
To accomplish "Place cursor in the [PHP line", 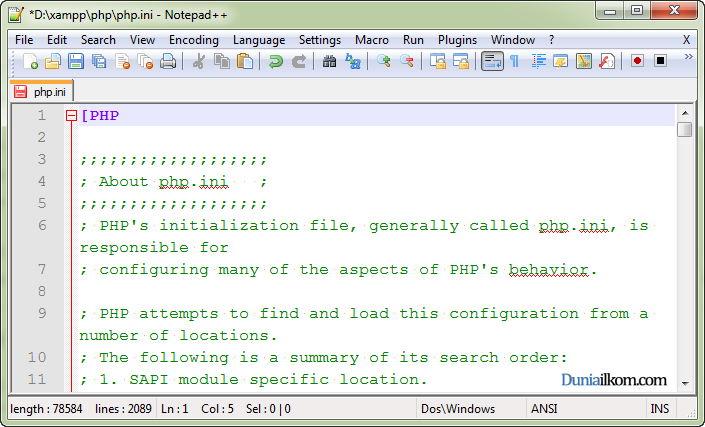I will [x=377, y=116].
